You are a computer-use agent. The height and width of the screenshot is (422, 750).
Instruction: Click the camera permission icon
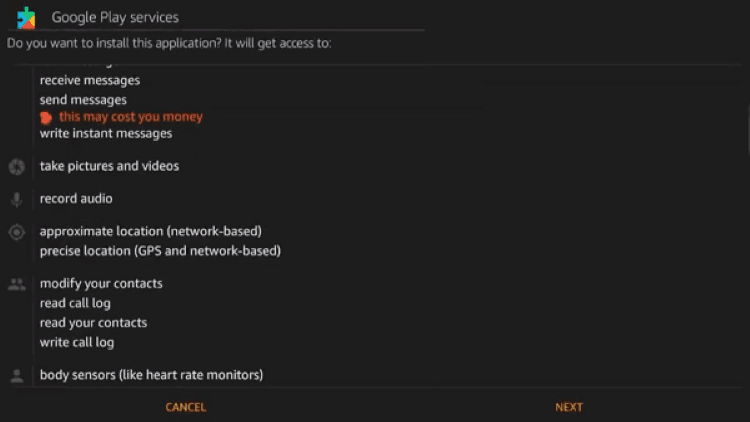(x=16, y=167)
